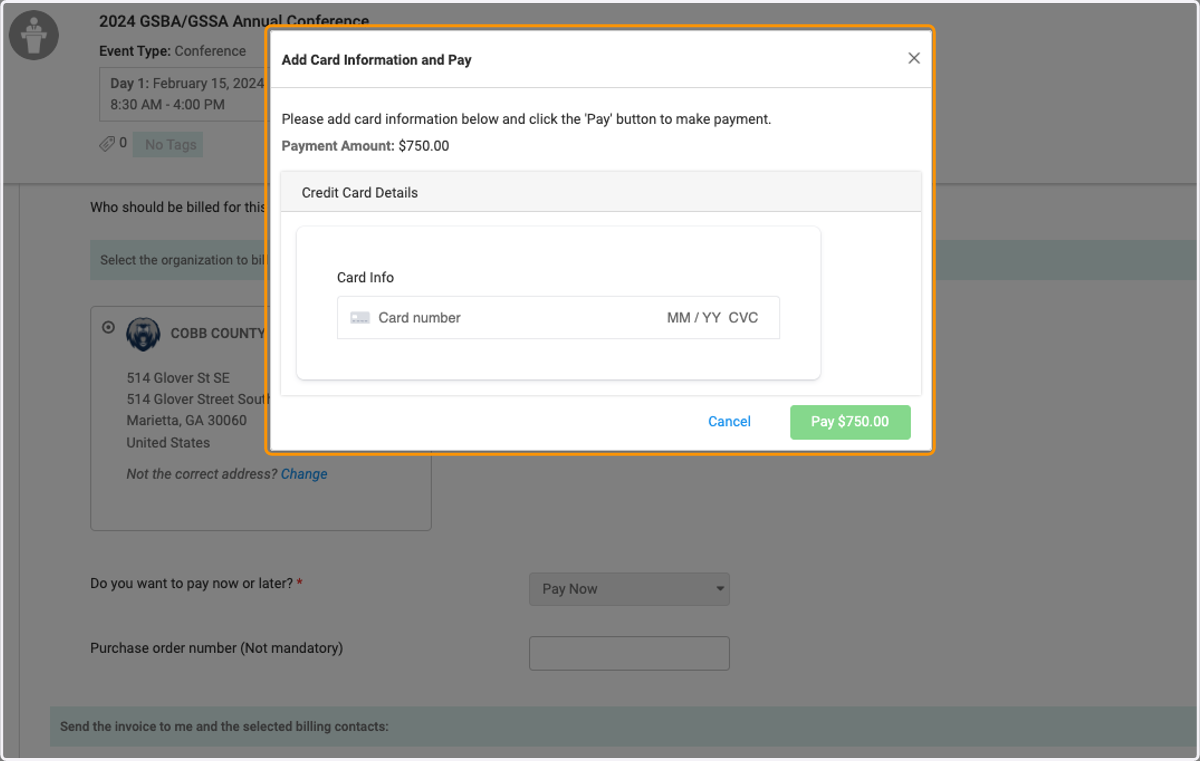Open the Pay Now dropdown

click(629, 589)
